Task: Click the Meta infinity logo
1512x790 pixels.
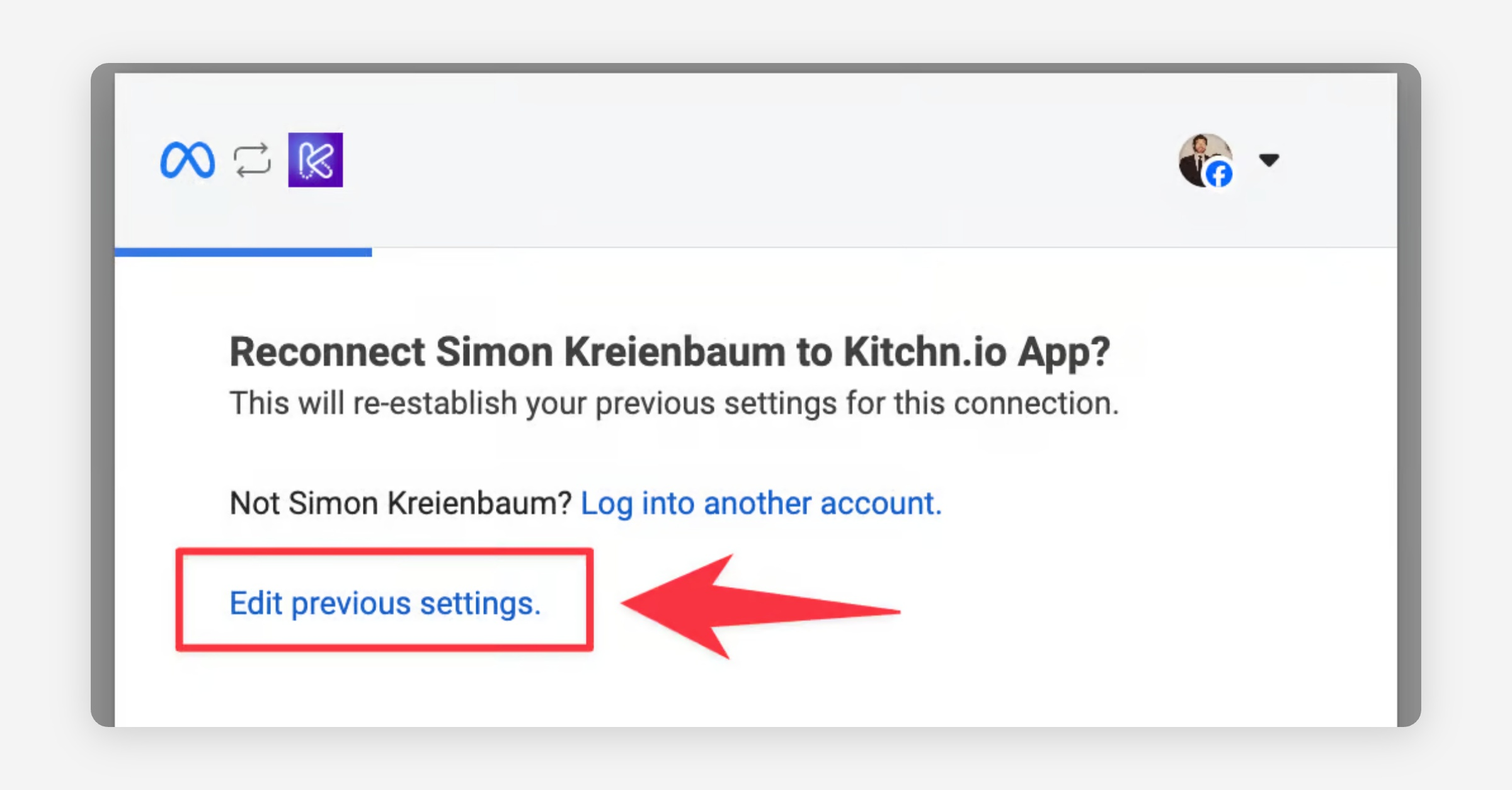Action: coord(187,160)
